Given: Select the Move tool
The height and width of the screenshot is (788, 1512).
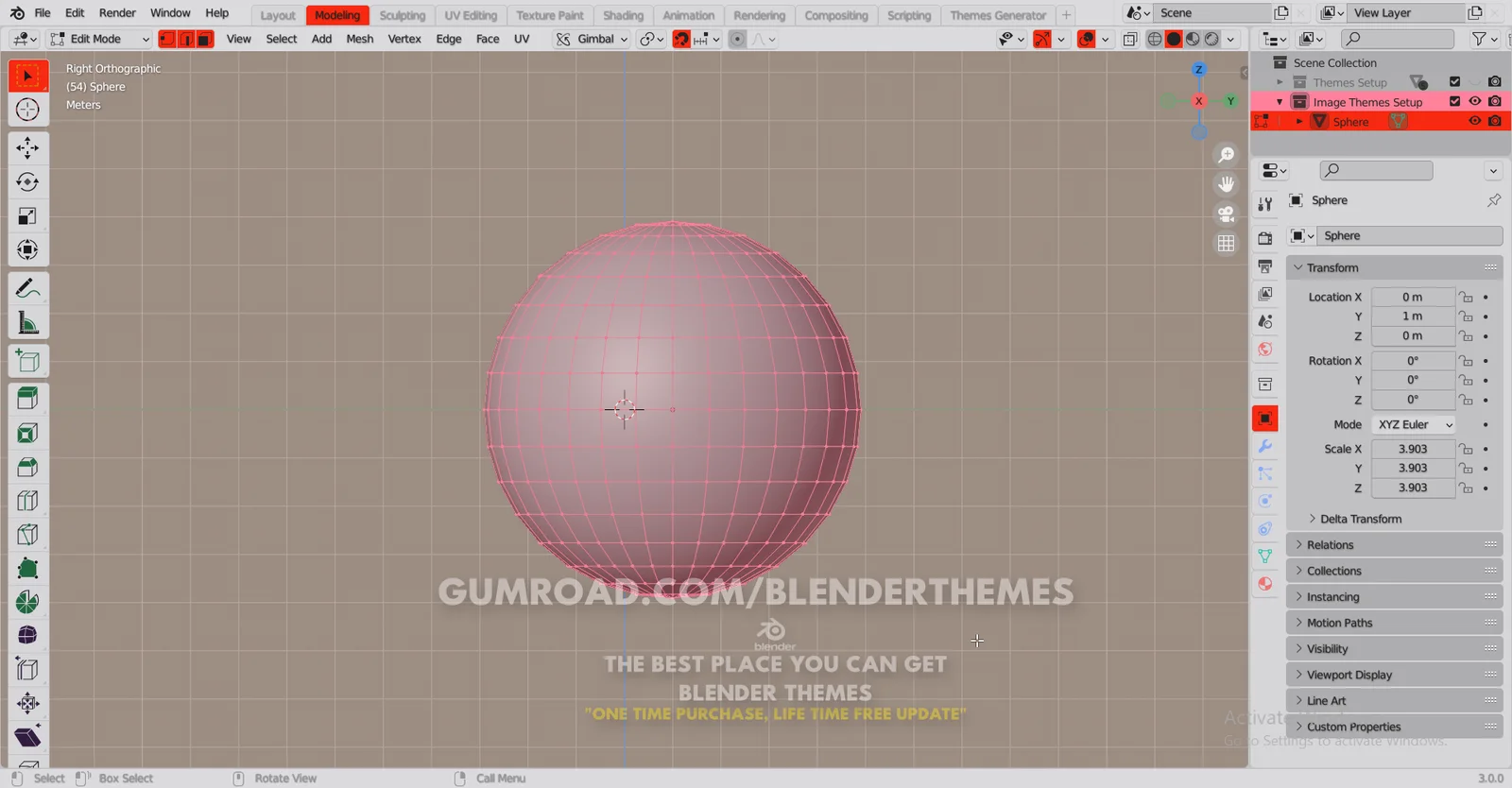Looking at the screenshot, I should point(27,147).
